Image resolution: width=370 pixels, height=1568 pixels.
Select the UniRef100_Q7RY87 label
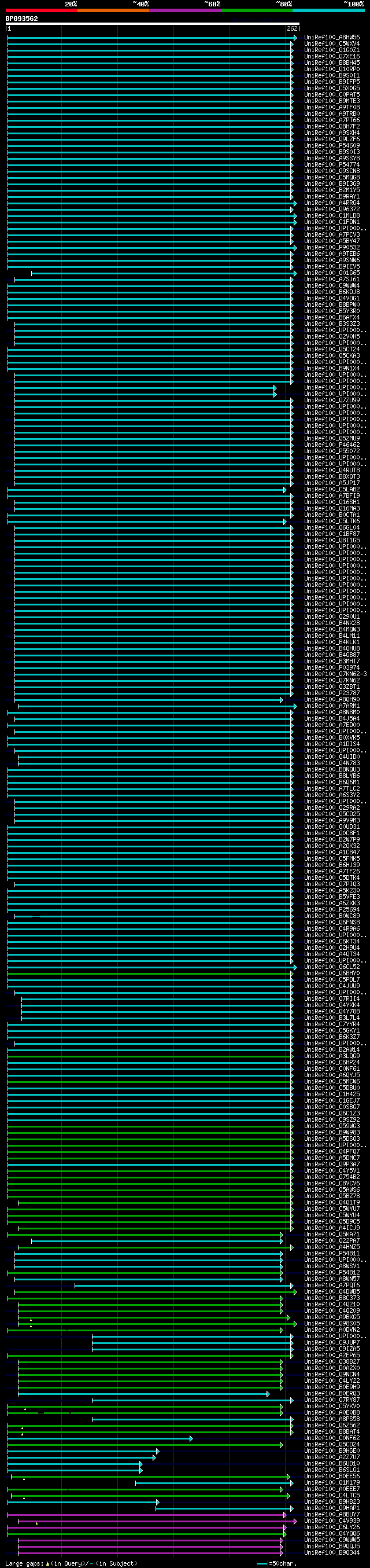pyautogui.click(x=332, y=1400)
